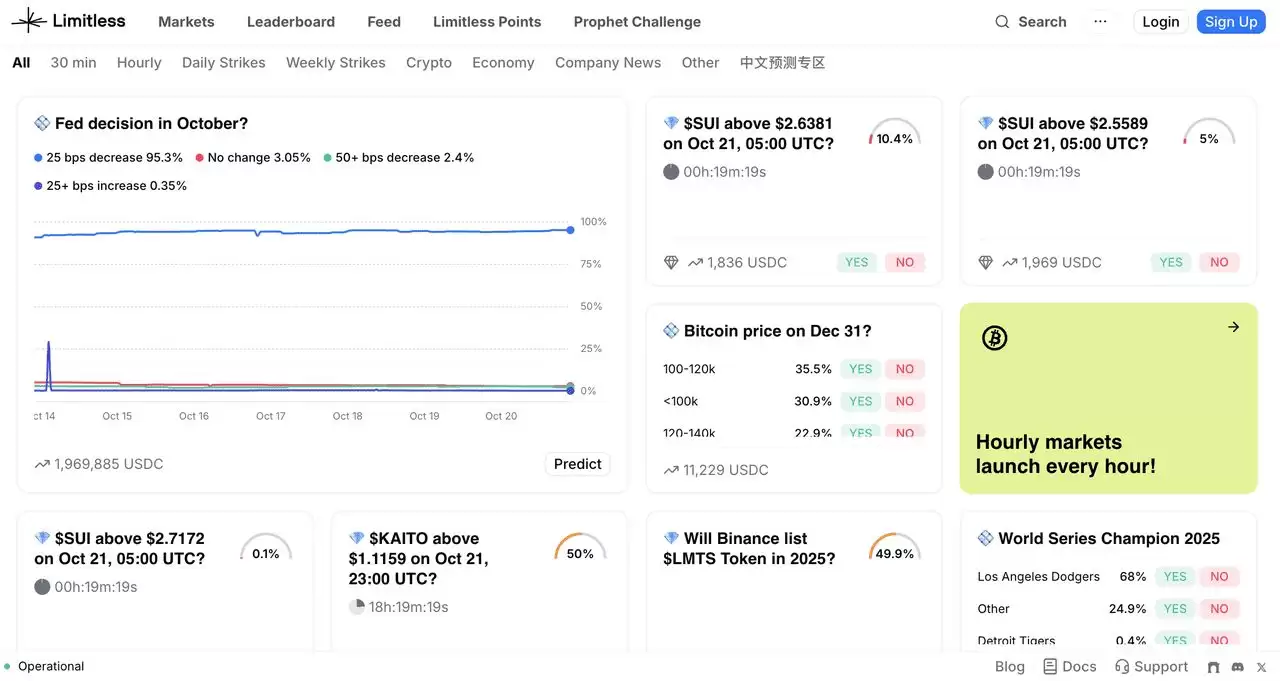Open Discord via the footer icon
This screenshot has width=1280, height=681.
[1238, 667]
